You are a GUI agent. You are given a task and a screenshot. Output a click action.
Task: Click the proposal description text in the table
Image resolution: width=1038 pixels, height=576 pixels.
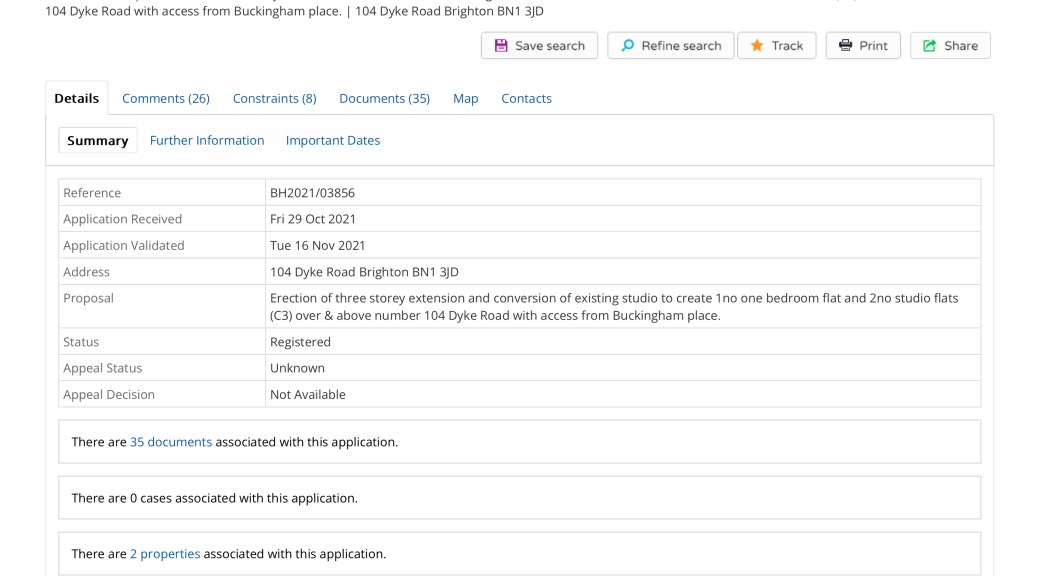[x=613, y=306]
